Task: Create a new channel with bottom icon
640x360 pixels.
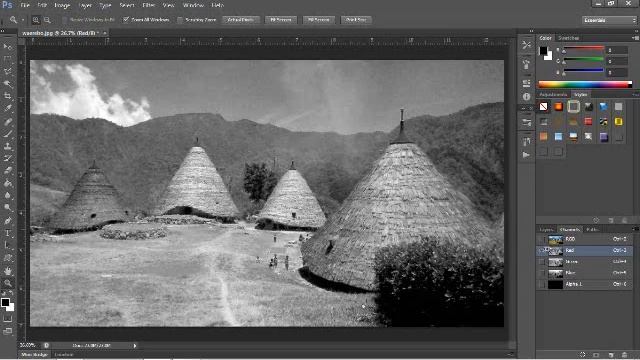Action: click(x=611, y=355)
